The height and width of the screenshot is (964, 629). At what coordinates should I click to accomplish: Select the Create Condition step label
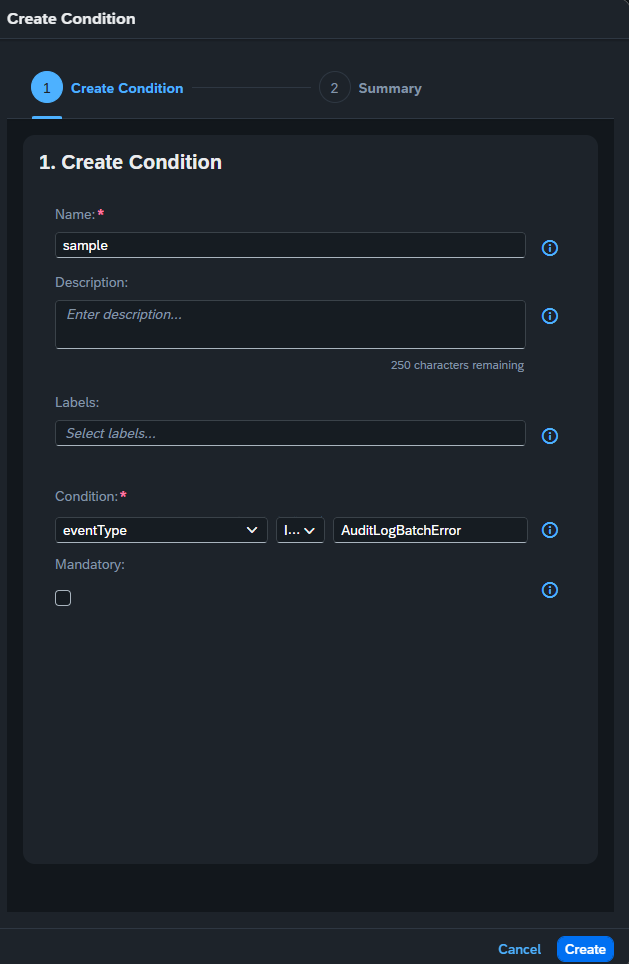pos(127,89)
